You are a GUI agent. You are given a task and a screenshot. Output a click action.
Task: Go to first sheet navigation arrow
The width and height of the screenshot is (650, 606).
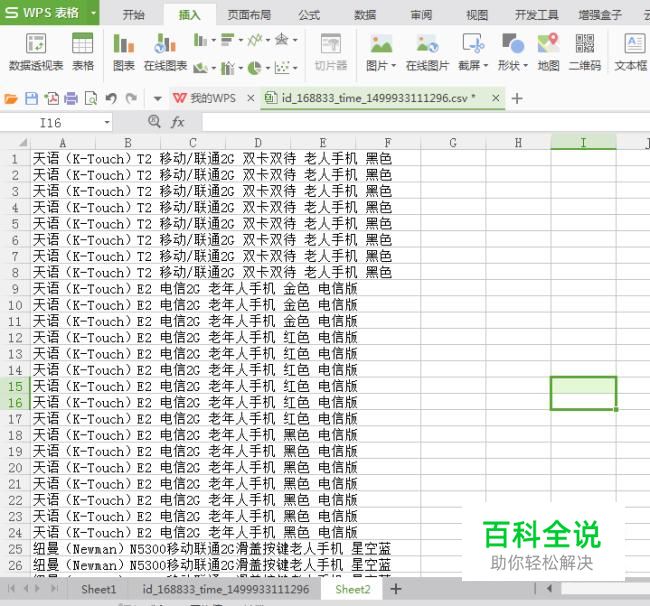click(11, 588)
